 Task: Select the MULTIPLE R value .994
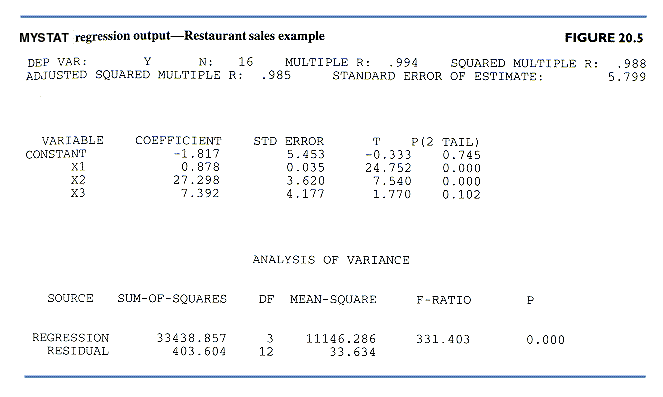pyautogui.click(x=403, y=63)
